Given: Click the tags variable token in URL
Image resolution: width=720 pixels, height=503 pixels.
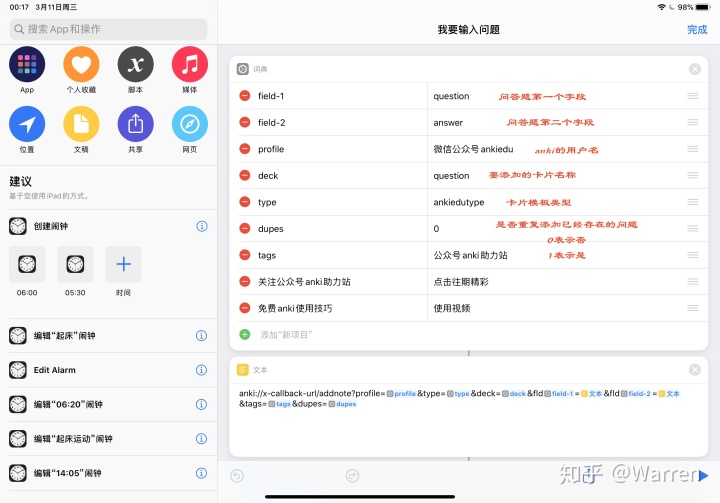Looking at the screenshot, I should point(280,404).
